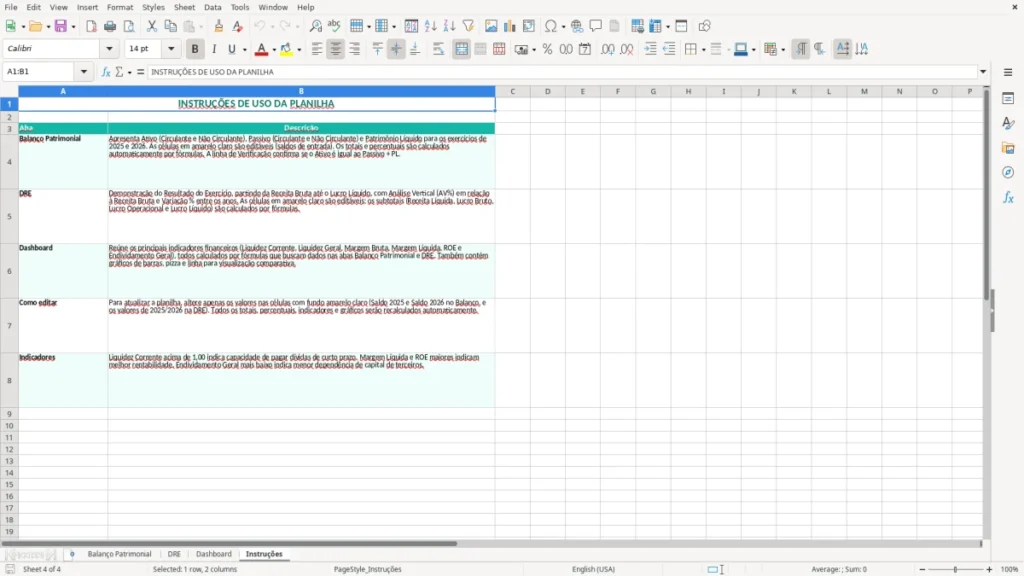
Task: Insert a hyperlink
Action: [x=577, y=26]
